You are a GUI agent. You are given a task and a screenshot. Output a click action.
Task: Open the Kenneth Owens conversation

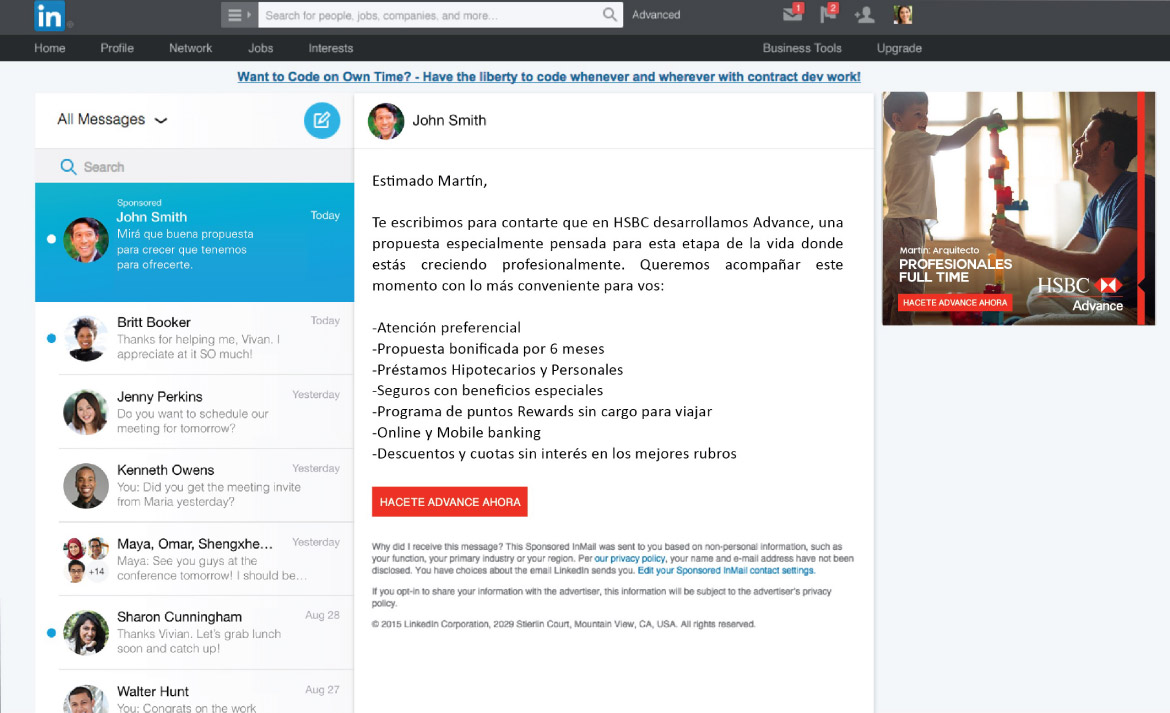point(195,486)
